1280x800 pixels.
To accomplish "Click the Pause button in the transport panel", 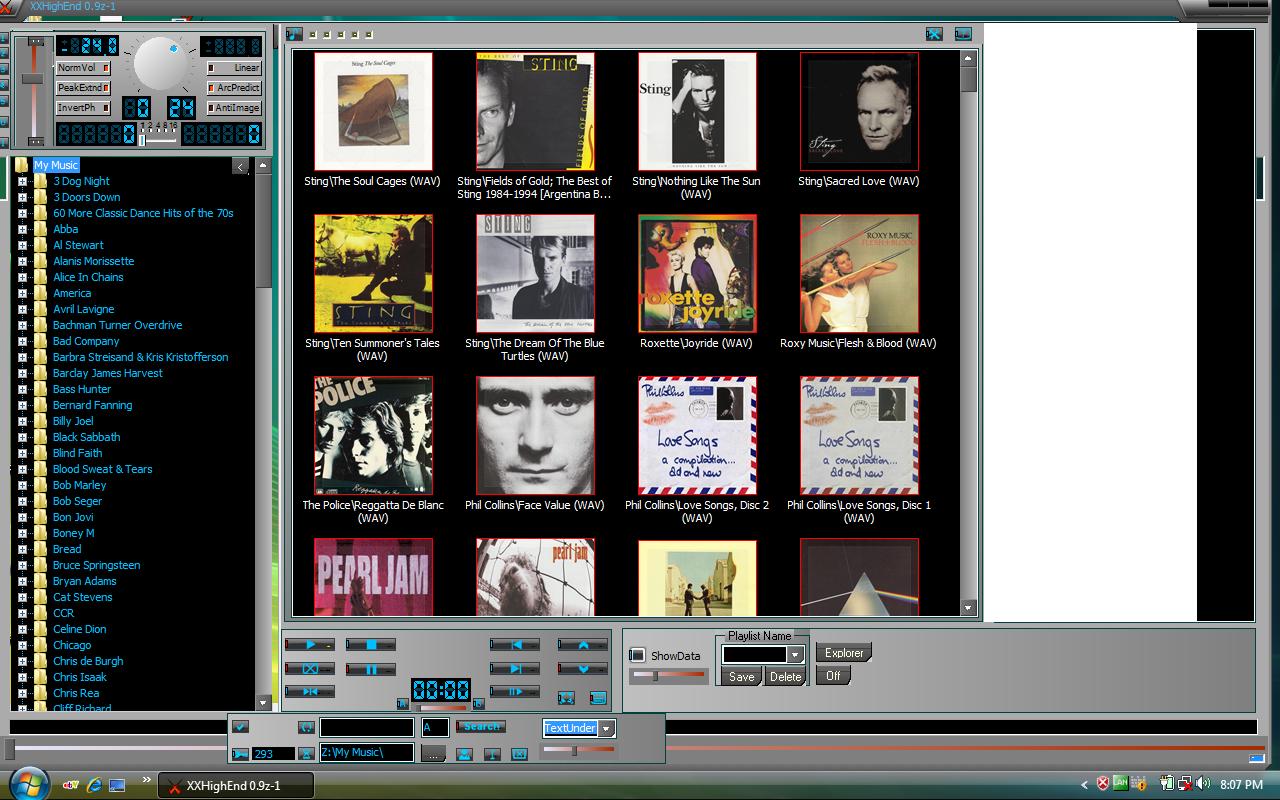I will pos(371,669).
